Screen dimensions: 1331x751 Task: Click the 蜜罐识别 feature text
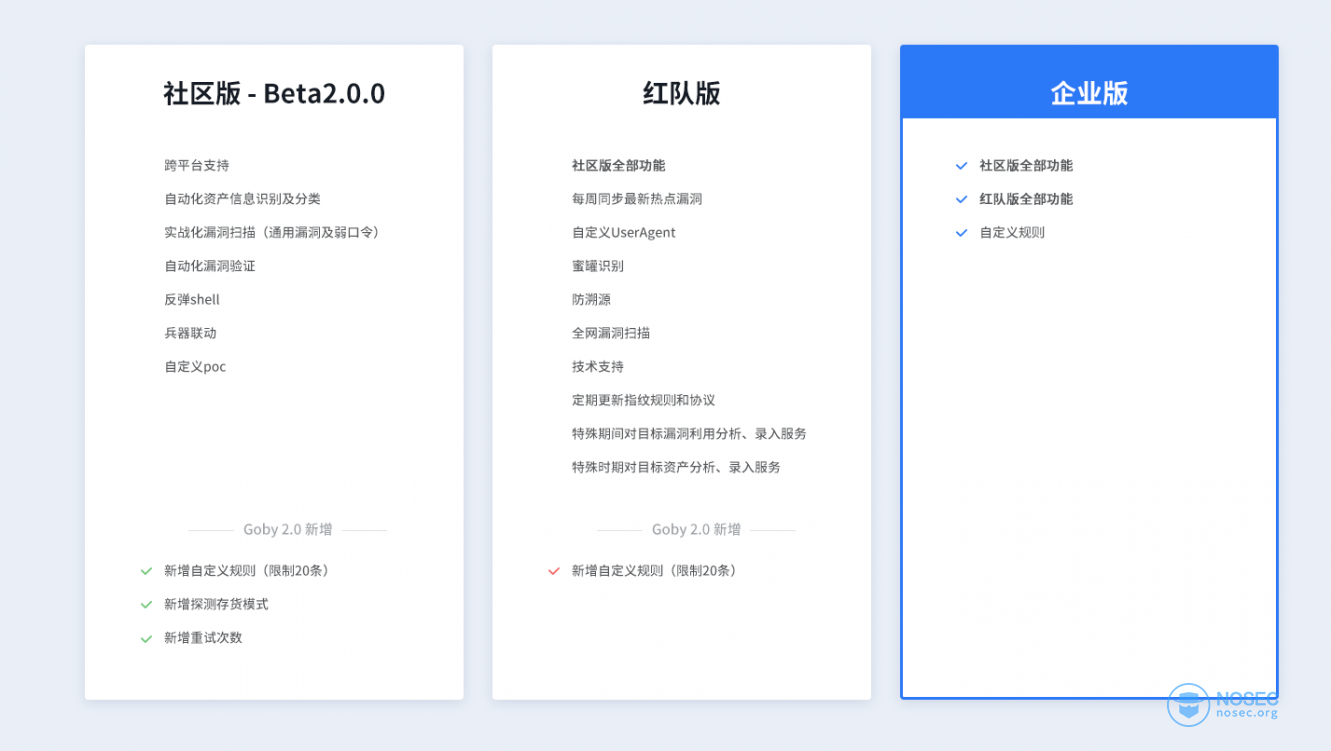(597, 266)
